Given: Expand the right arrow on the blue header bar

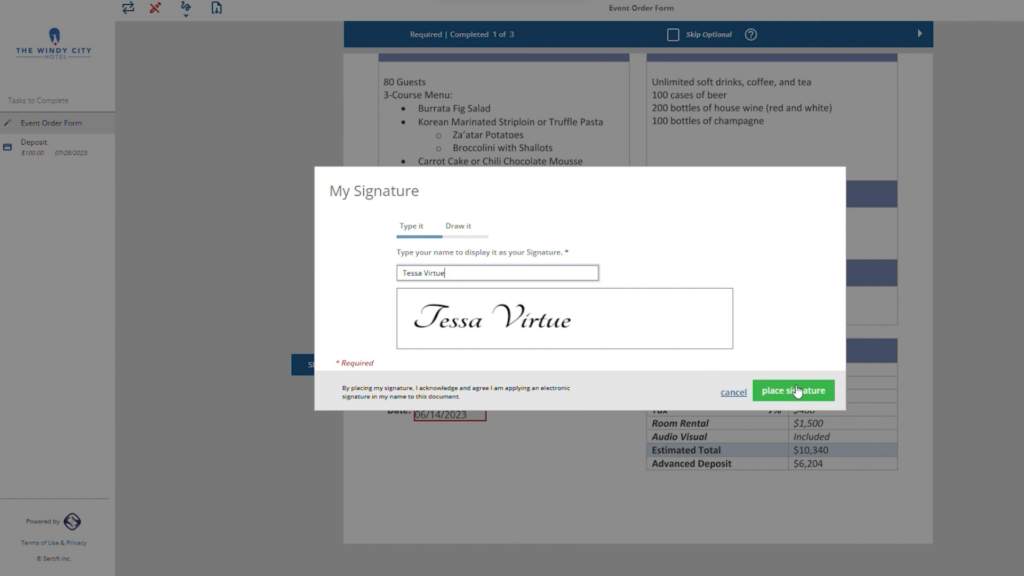Looking at the screenshot, I should click(920, 34).
